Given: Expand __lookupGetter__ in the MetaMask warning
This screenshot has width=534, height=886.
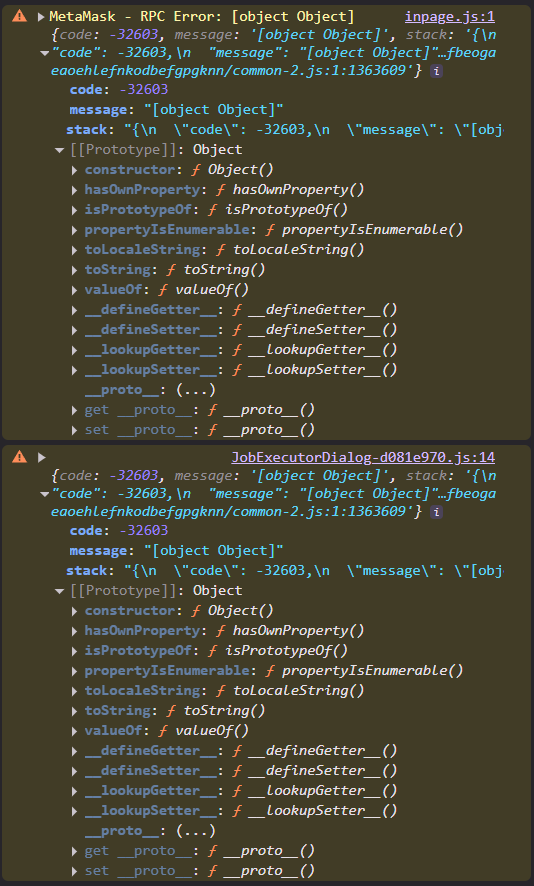Looking at the screenshot, I should (x=75, y=350).
